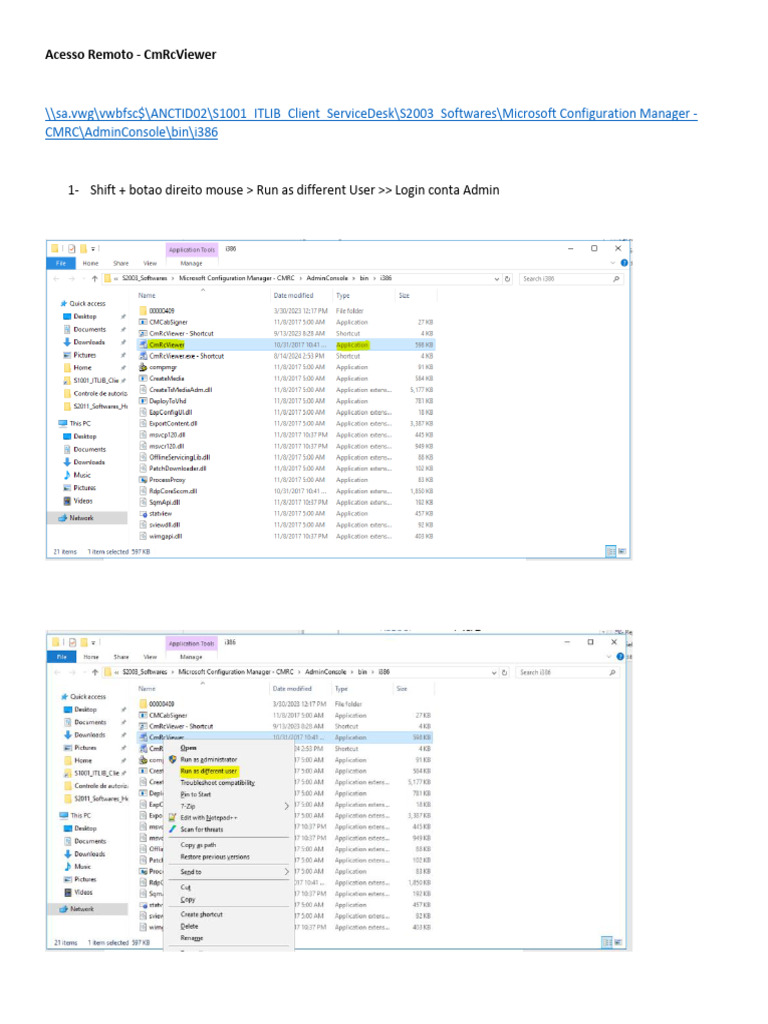Switch to large icons view in upper Explorer status bar

pyautogui.click(x=622, y=552)
